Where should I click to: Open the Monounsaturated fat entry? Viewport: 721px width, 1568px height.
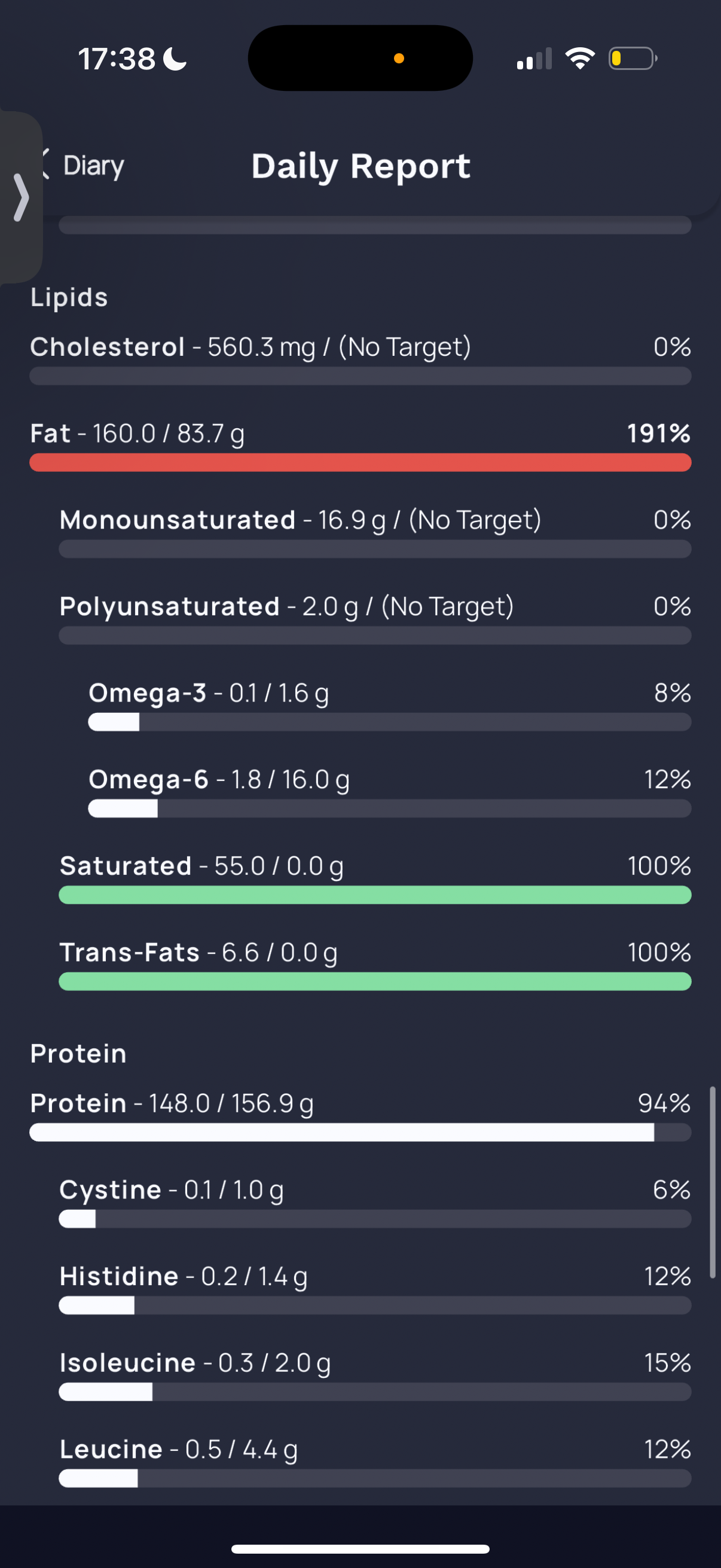[x=375, y=532]
